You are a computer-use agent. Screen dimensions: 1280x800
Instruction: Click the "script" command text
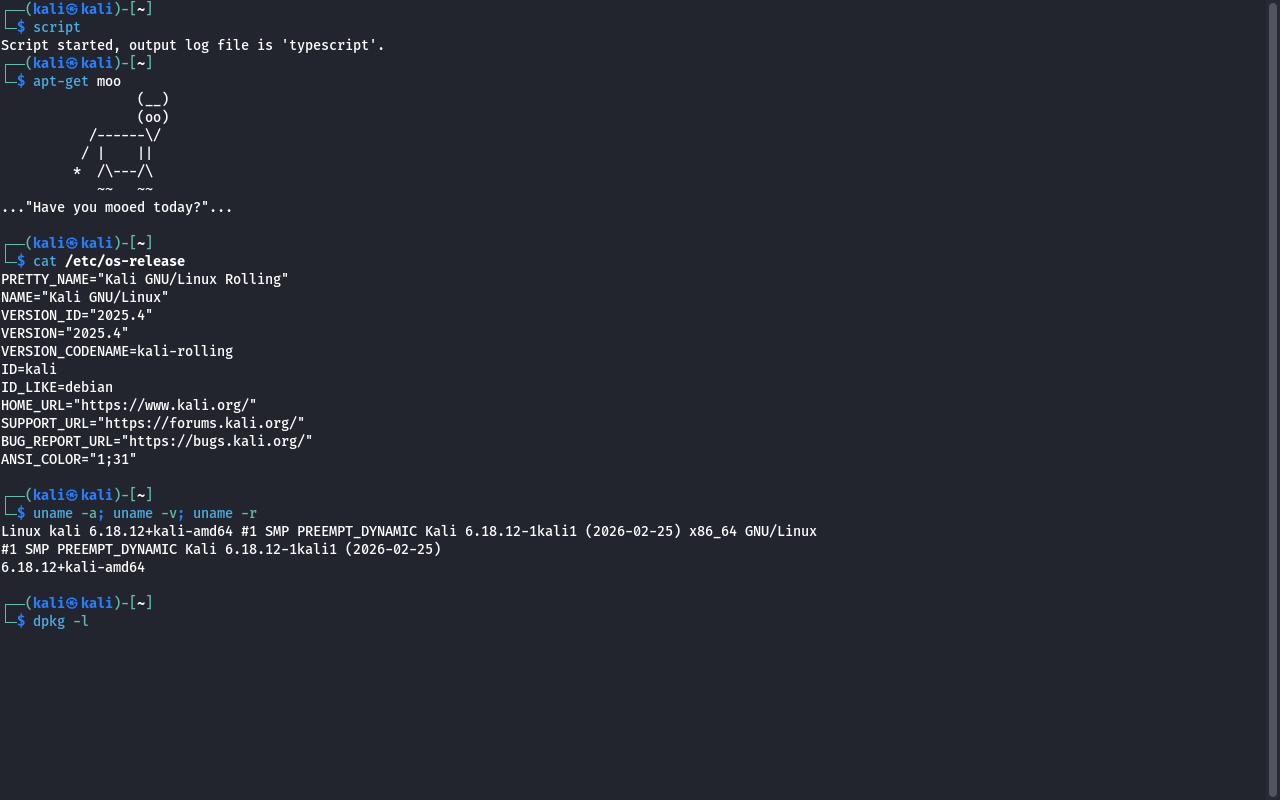pyautogui.click(x=56, y=27)
